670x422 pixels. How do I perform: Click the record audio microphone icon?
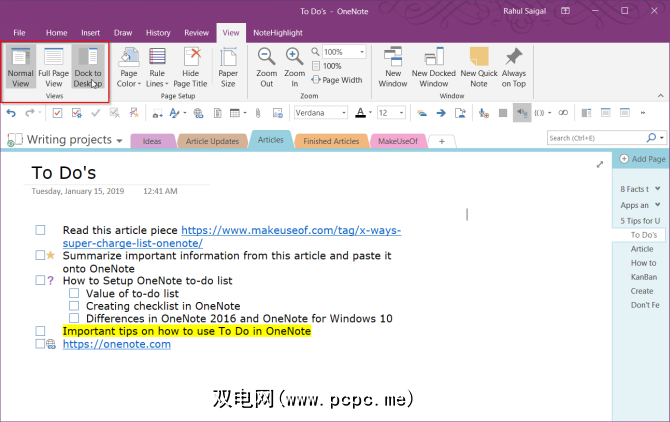click(484, 113)
